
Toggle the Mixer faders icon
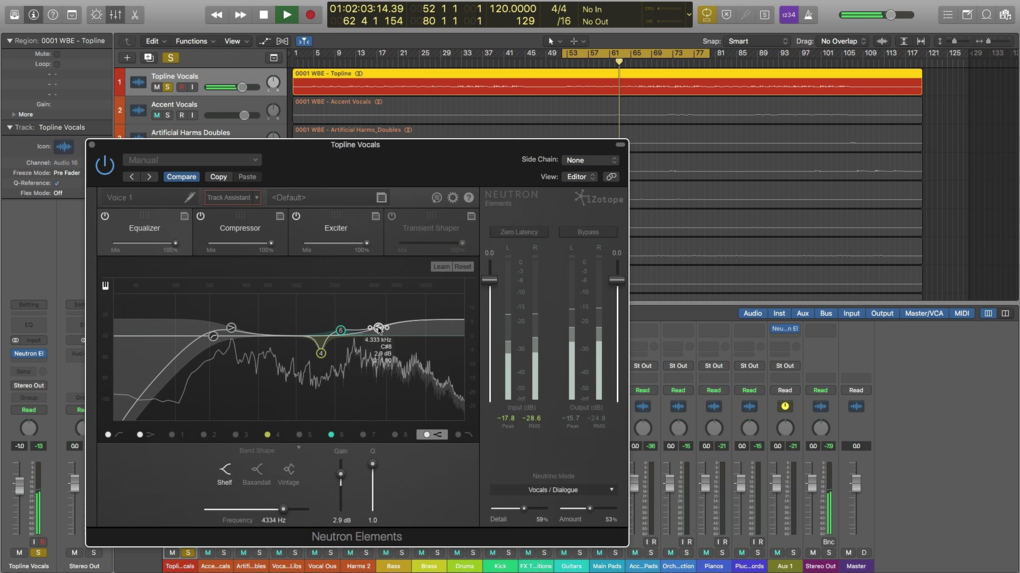click(x=115, y=14)
